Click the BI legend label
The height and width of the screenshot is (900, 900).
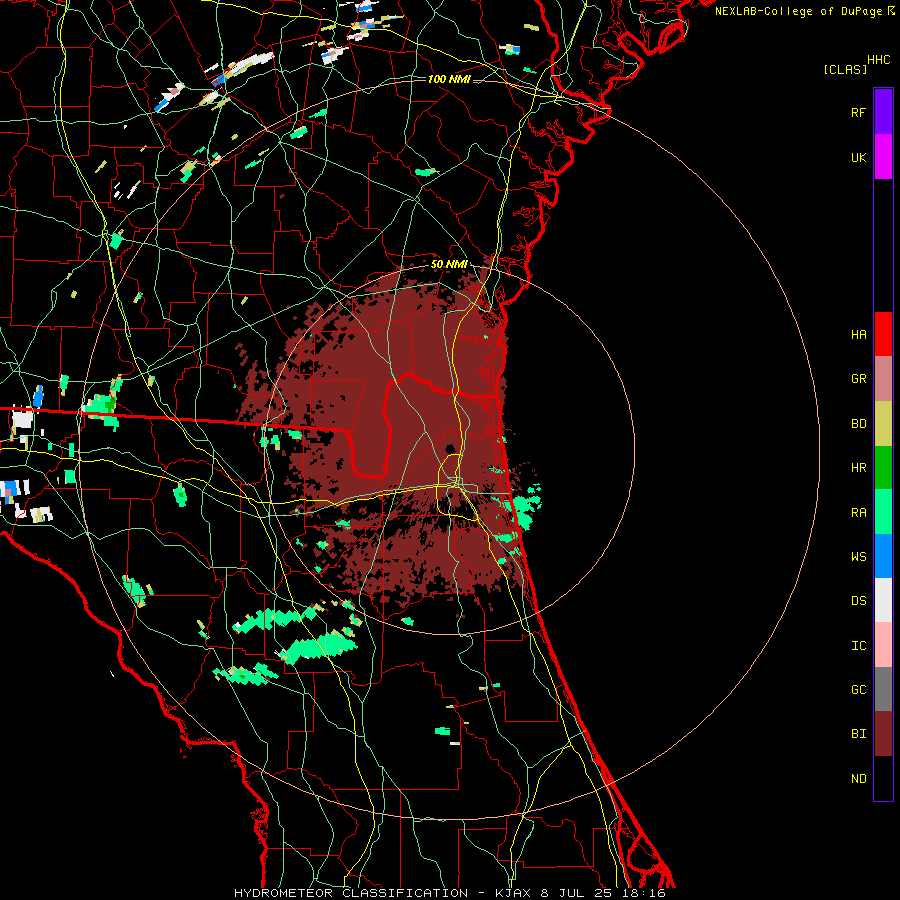tap(859, 734)
